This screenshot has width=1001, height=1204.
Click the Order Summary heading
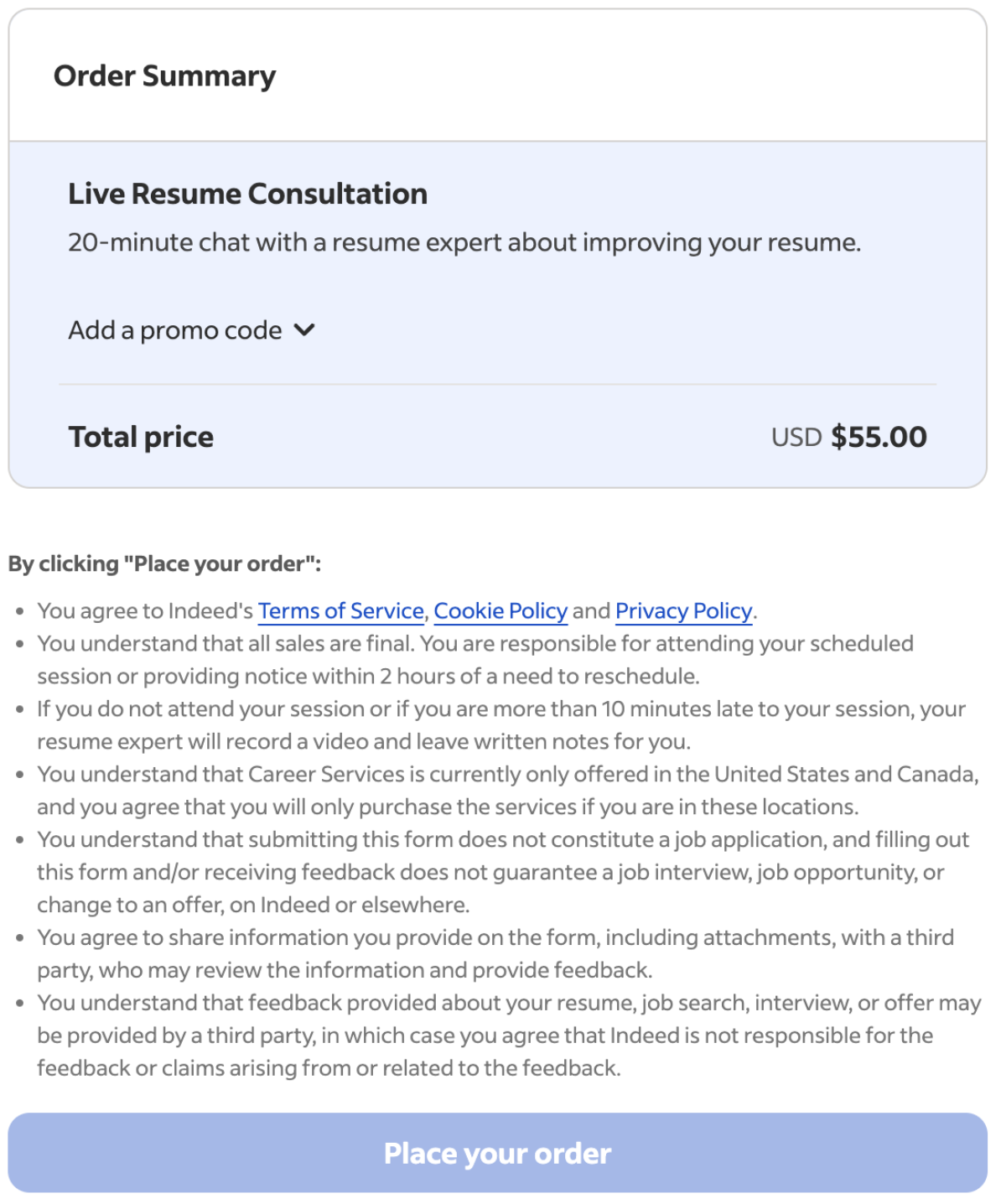point(164,76)
